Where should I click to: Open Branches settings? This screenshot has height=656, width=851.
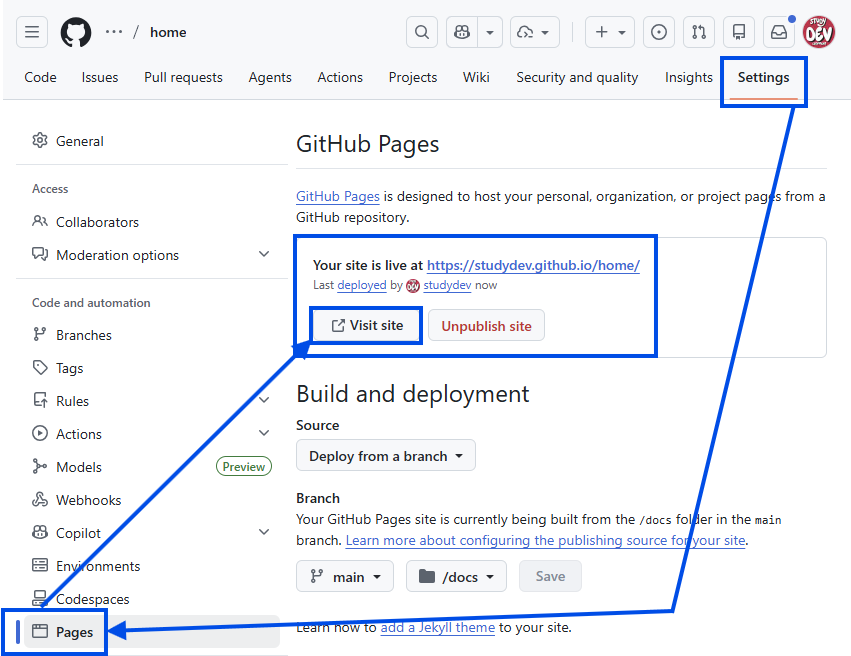[84, 335]
